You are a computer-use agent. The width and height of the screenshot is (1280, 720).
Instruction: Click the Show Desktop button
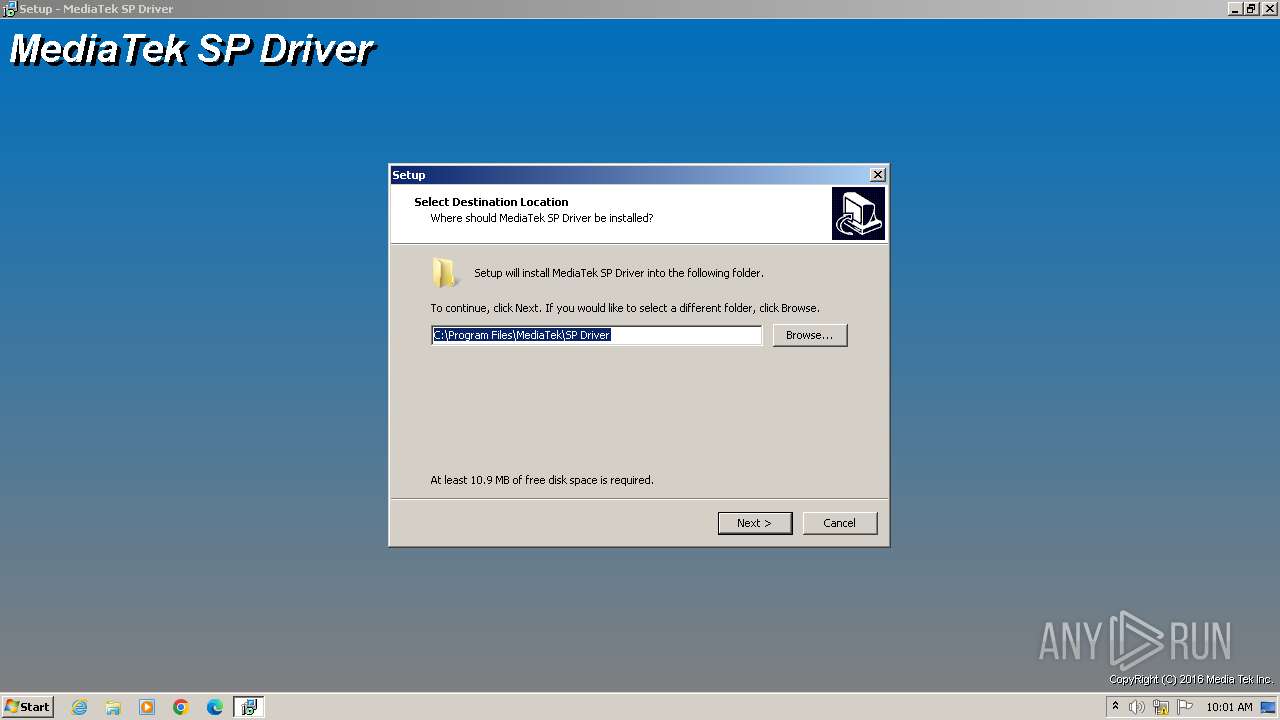tap(1270, 707)
